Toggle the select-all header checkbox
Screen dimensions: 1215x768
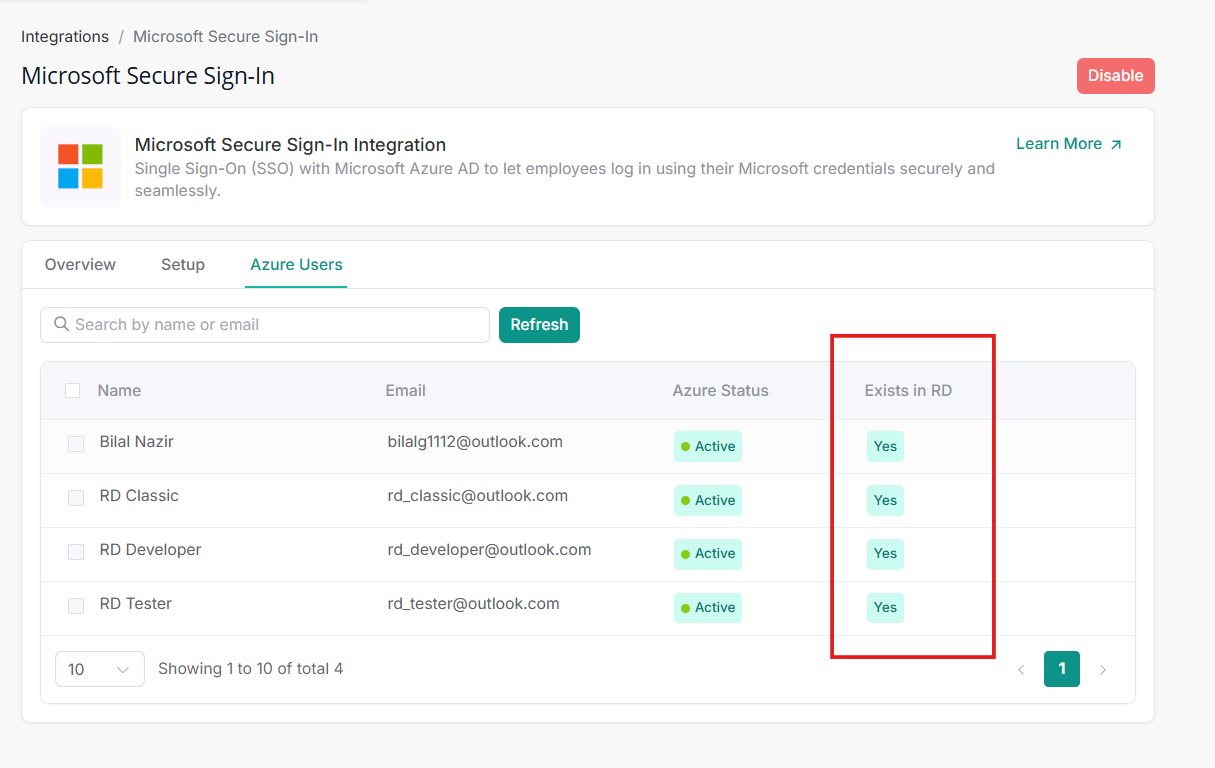click(72, 390)
